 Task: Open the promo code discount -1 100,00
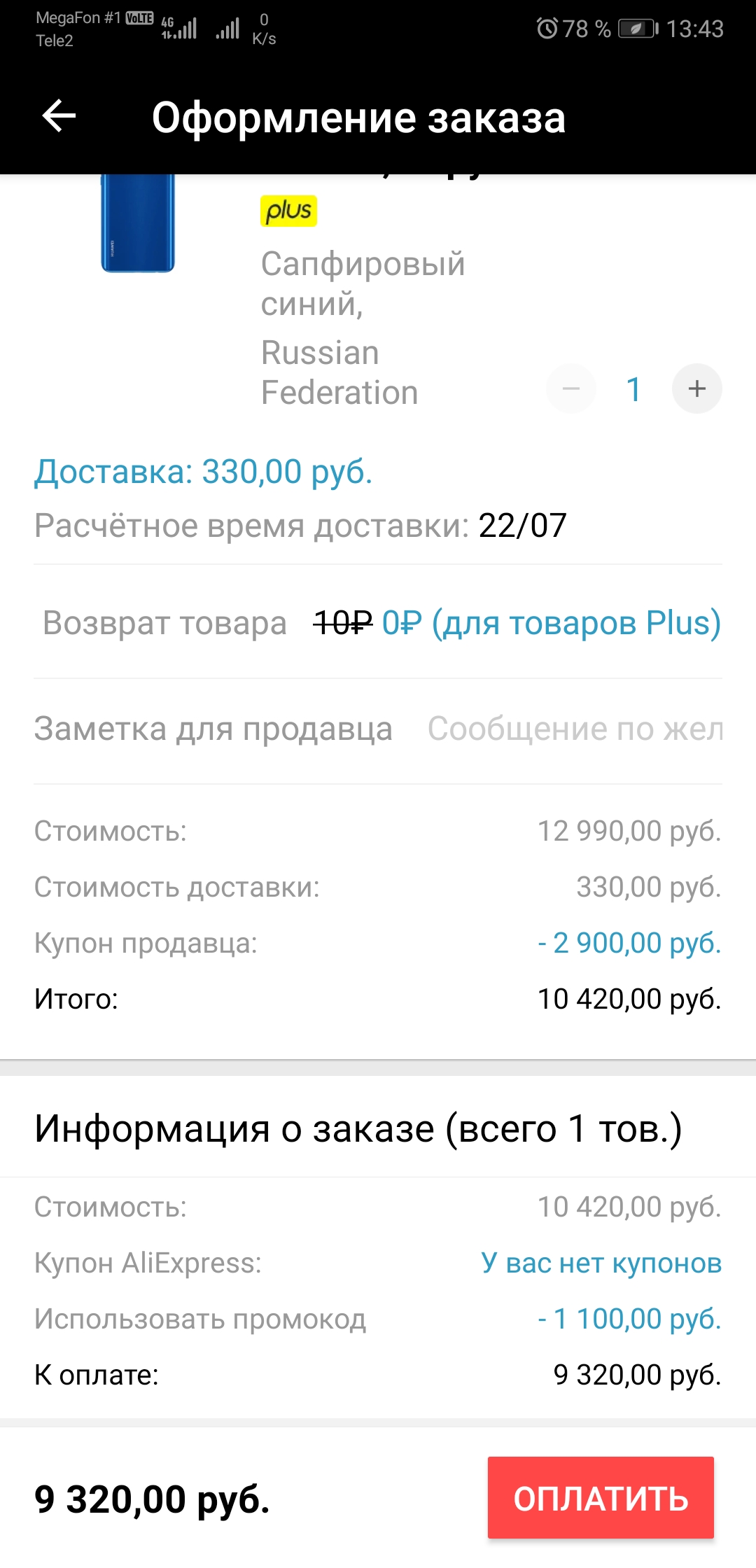point(629,1319)
